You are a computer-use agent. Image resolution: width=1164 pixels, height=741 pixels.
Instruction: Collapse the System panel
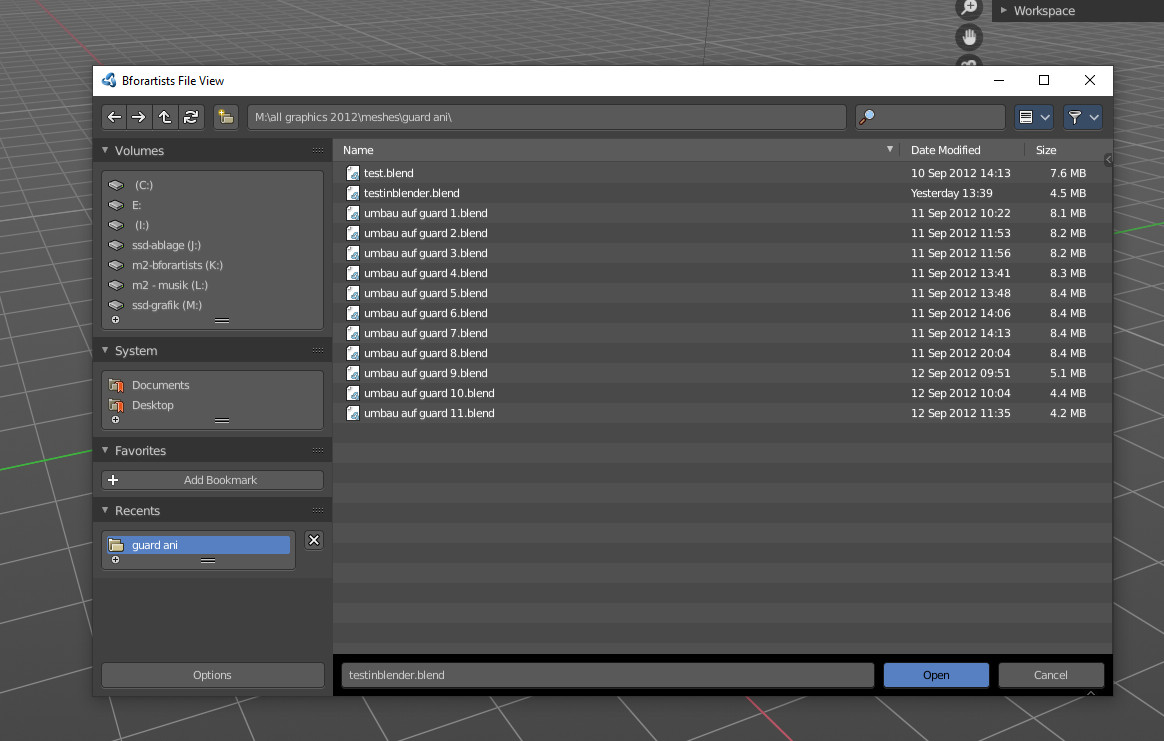pyautogui.click(x=105, y=350)
